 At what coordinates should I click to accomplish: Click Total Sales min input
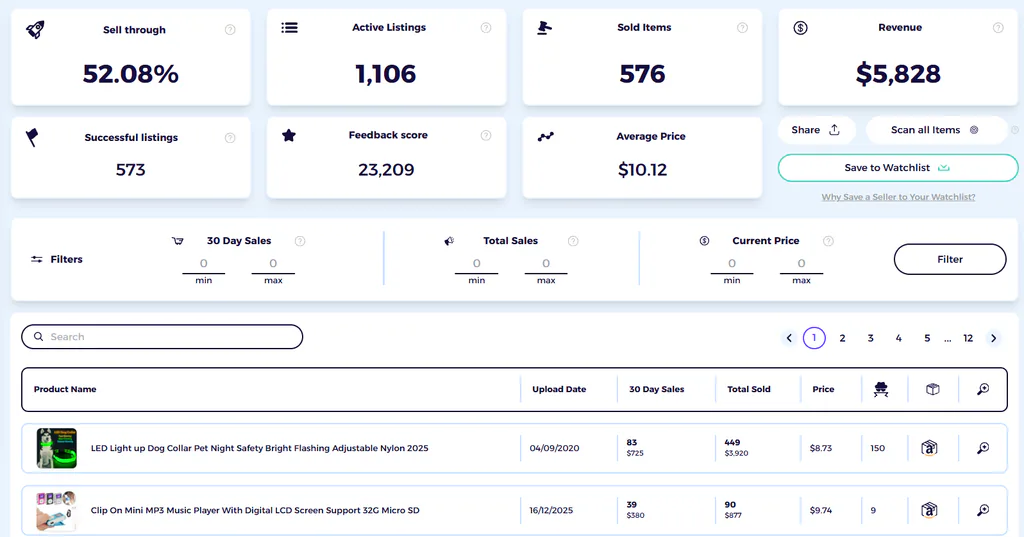(x=477, y=264)
